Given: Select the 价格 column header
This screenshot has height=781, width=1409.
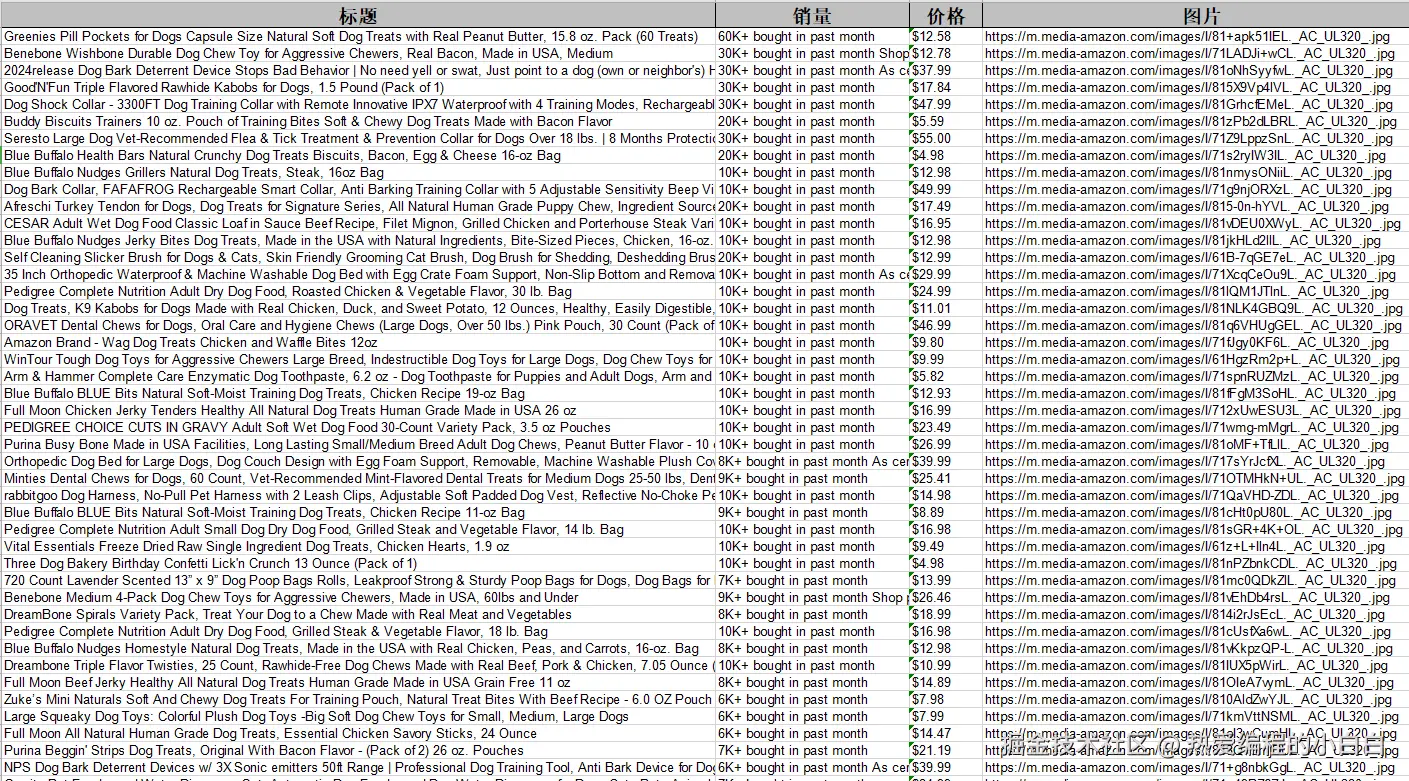Looking at the screenshot, I should point(946,15).
